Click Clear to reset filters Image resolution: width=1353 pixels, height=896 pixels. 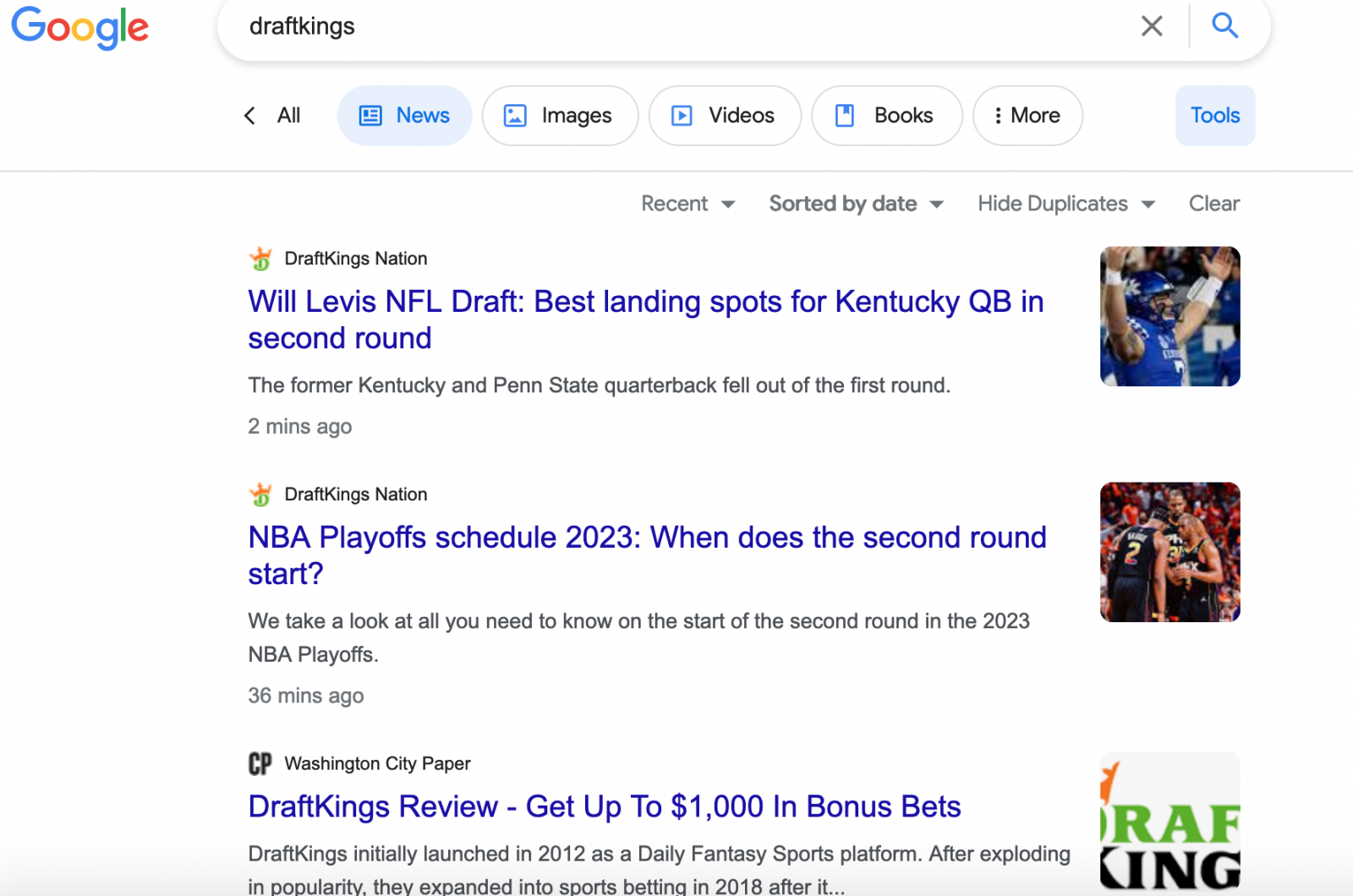click(1214, 204)
